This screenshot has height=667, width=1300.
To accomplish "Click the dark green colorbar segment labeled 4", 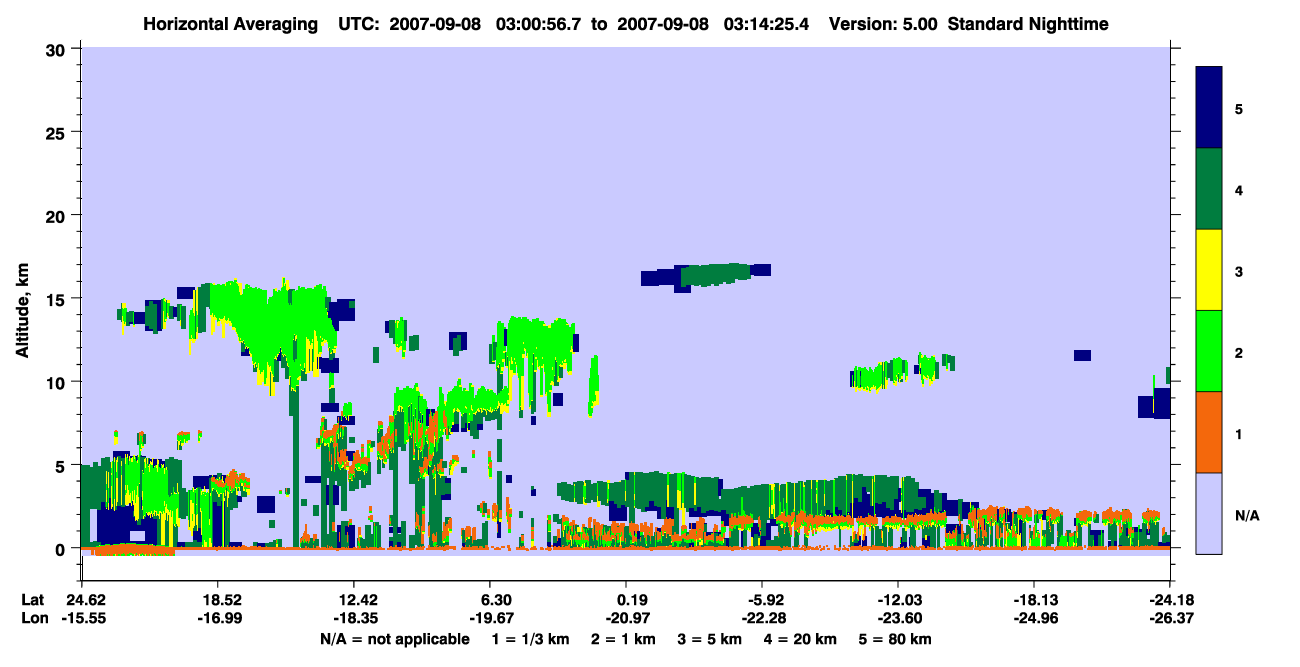I will point(1209,189).
